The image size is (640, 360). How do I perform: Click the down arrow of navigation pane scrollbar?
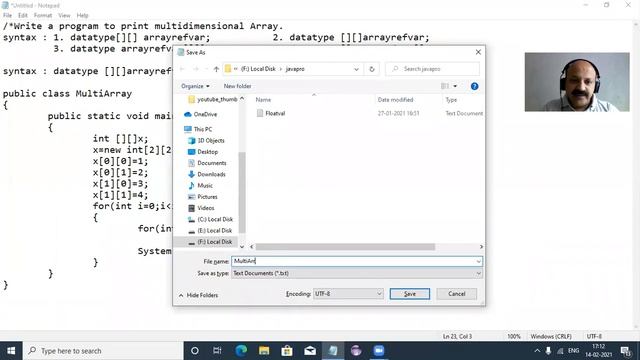[x=242, y=247]
